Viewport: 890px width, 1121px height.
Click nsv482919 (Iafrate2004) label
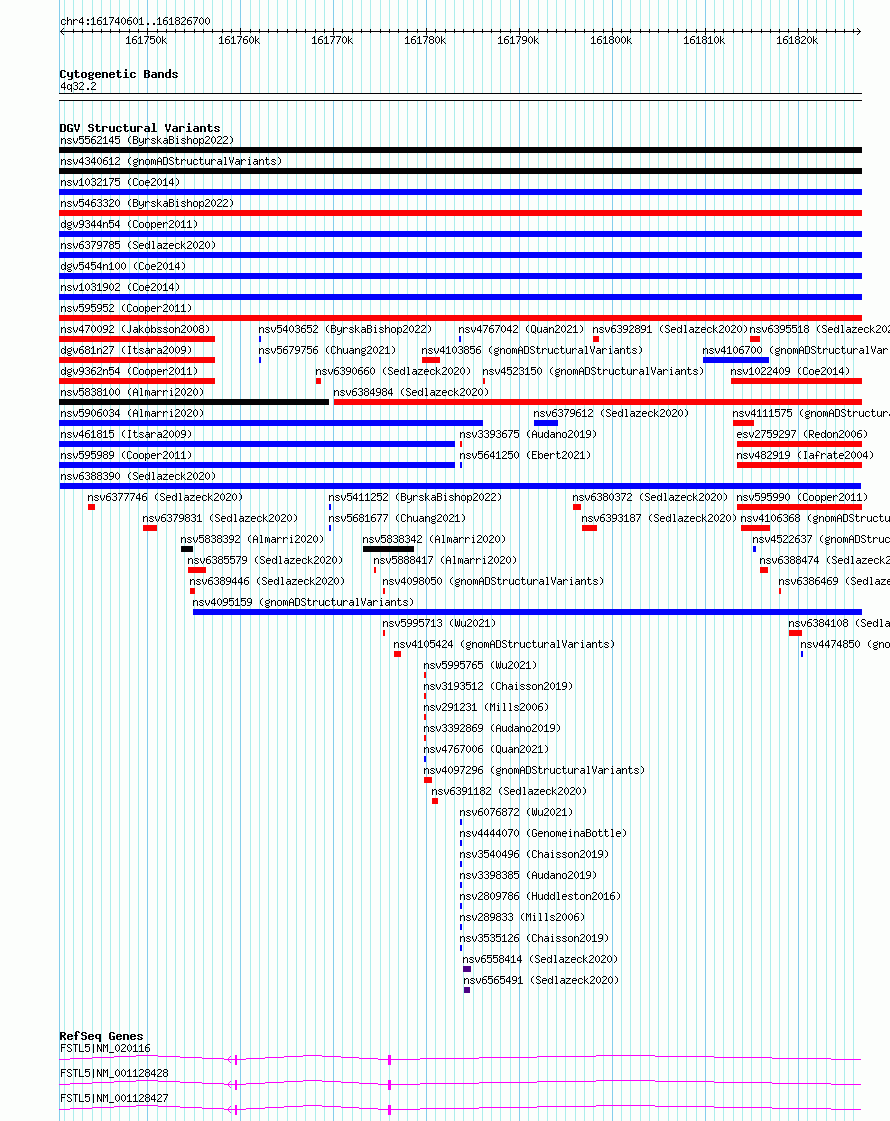(x=805, y=455)
